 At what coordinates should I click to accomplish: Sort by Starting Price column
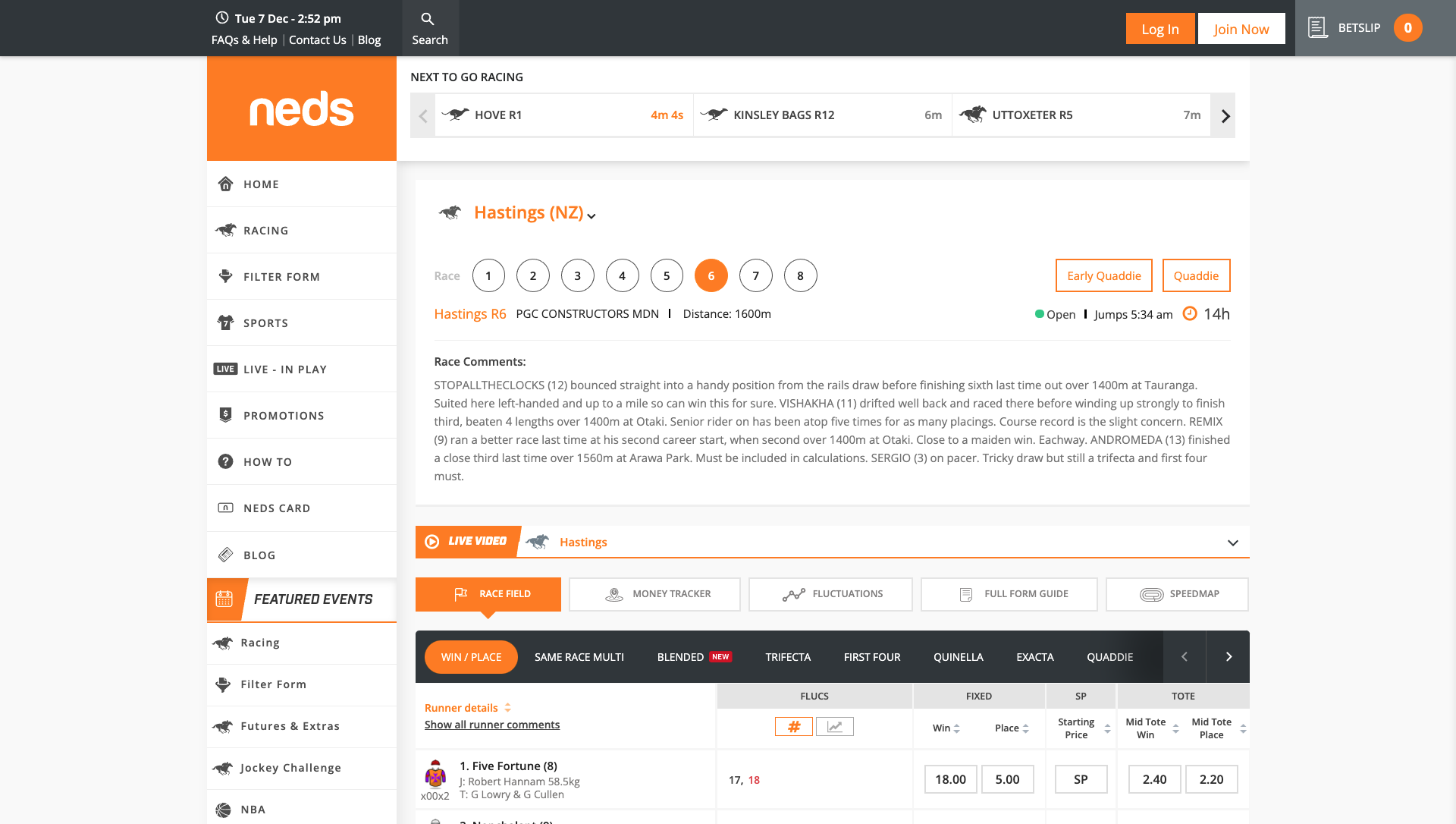click(1107, 728)
